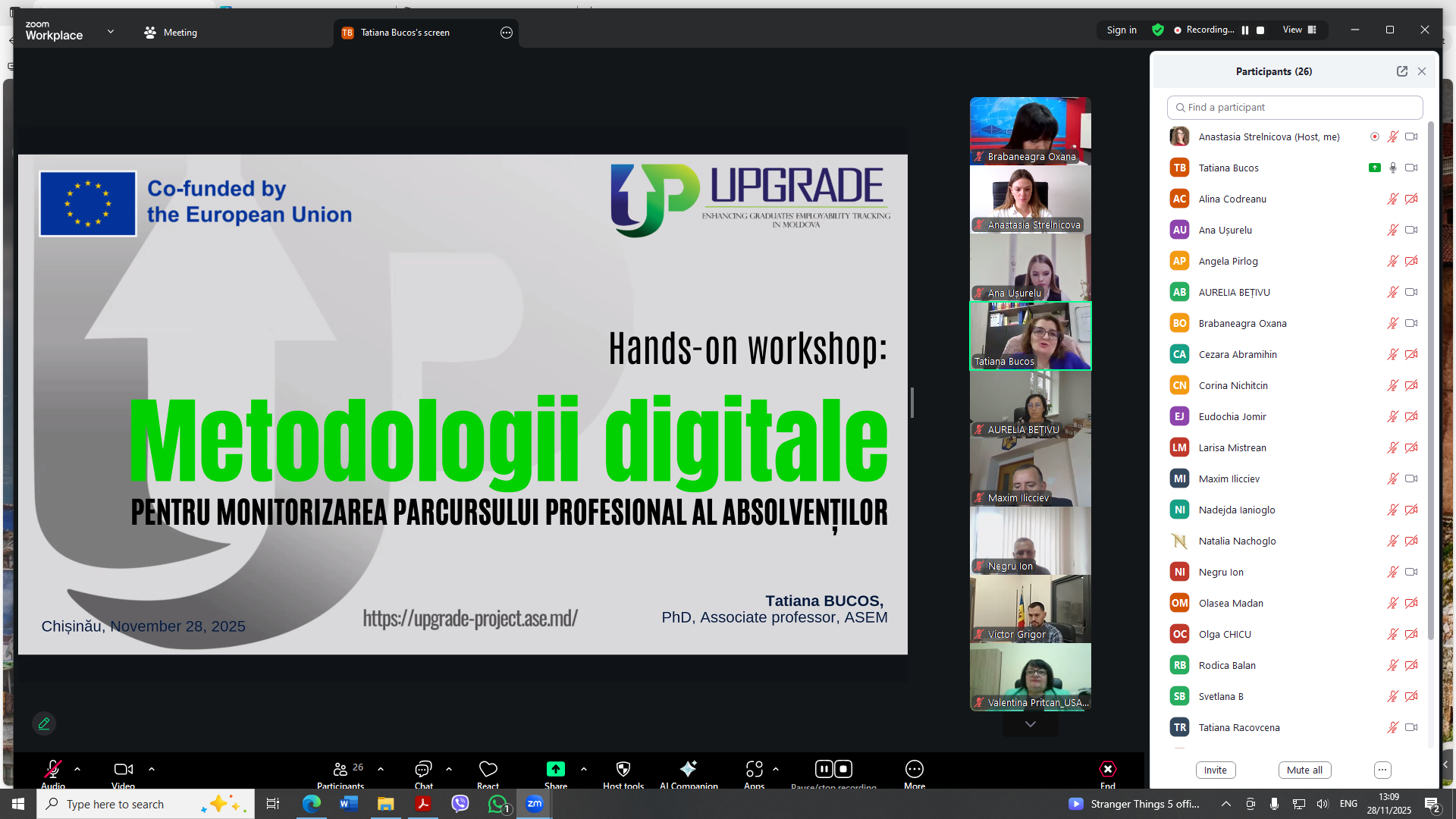1456x819 pixels.
Task: Select Tatiana Bucos's screen tab
Action: [406, 33]
